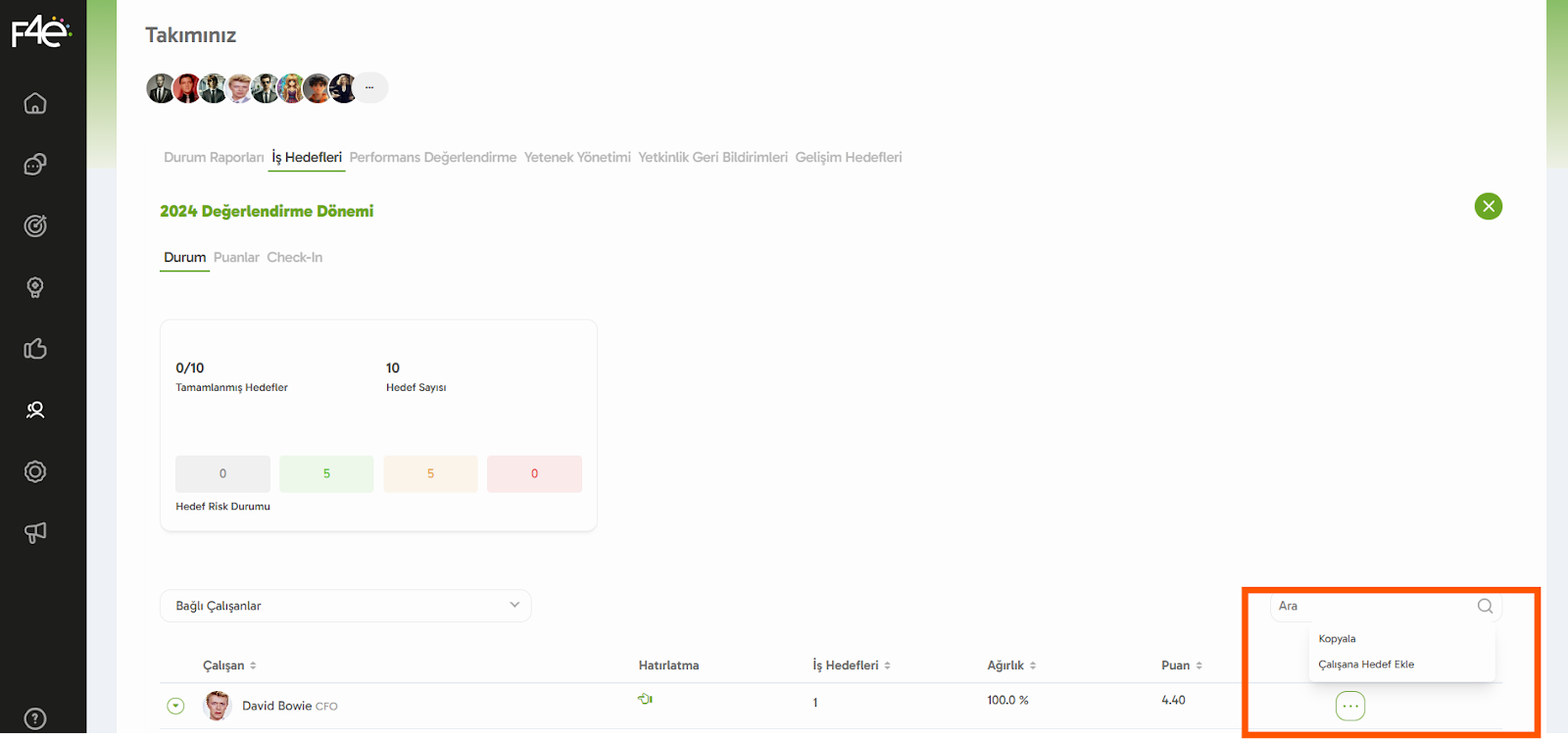Open the megaphone announcements icon
The width and height of the screenshot is (1568, 739).
pos(35,532)
